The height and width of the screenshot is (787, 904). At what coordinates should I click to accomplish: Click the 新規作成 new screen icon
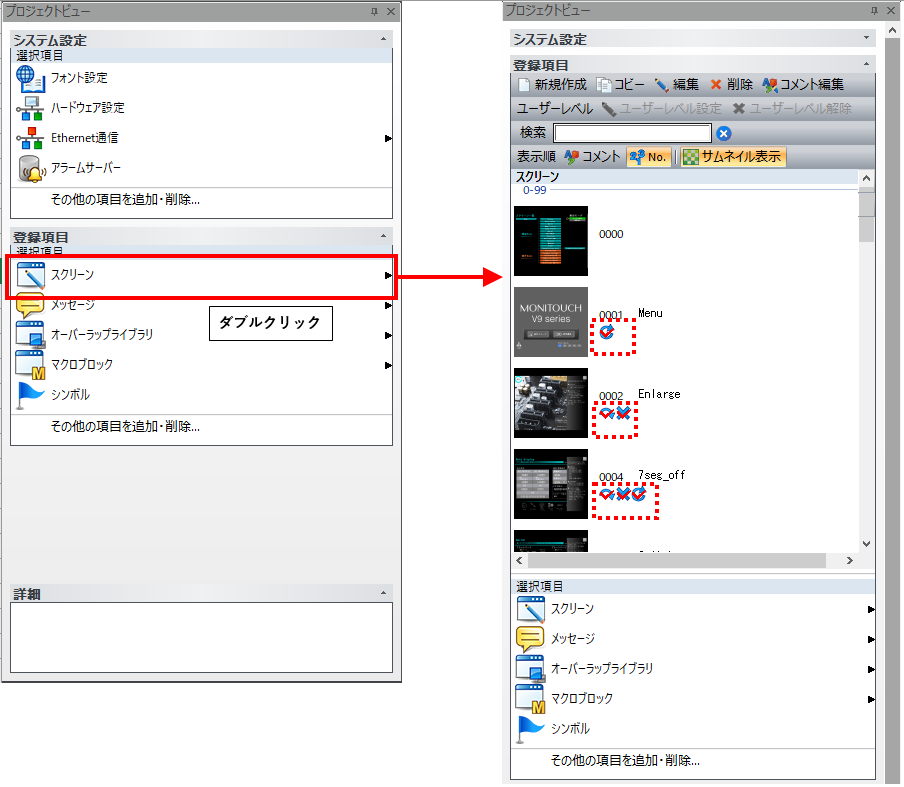point(525,85)
